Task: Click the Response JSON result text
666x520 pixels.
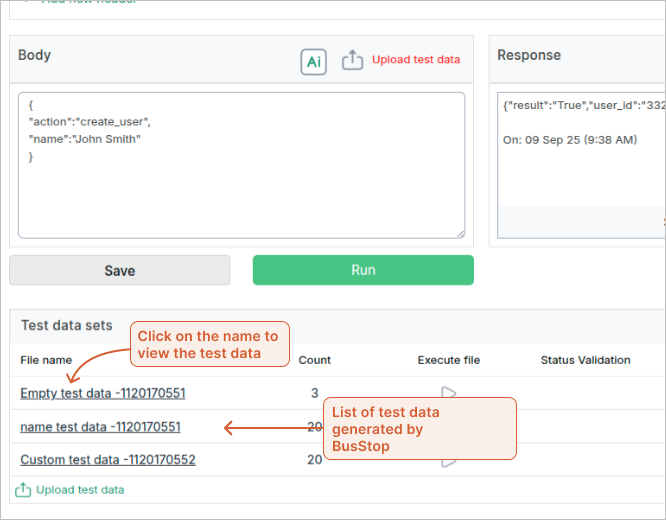Action: pyautogui.click(x=582, y=104)
